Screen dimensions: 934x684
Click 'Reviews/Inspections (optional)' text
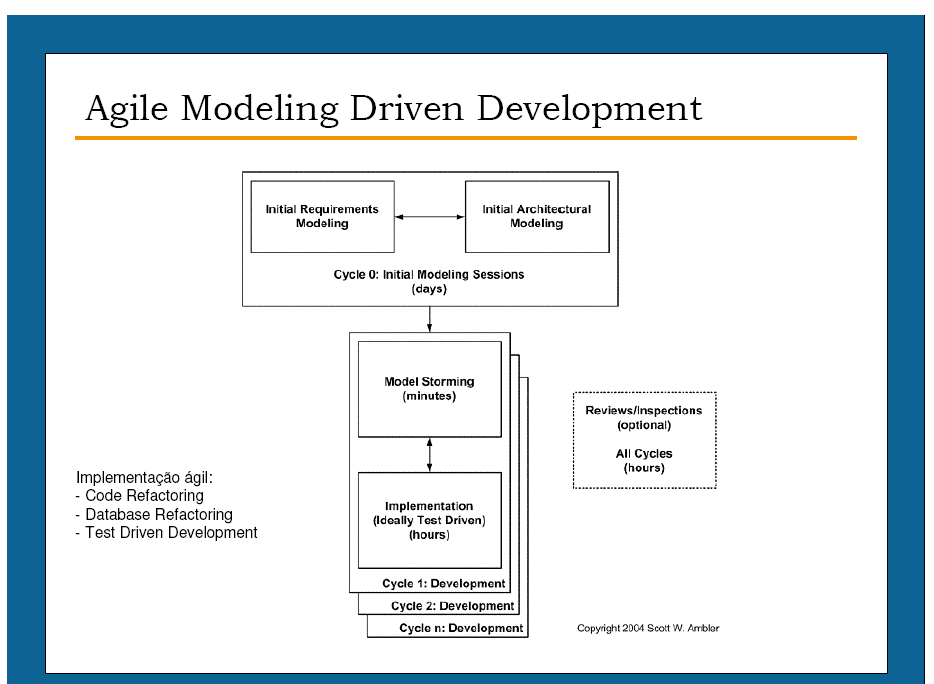tap(644, 418)
